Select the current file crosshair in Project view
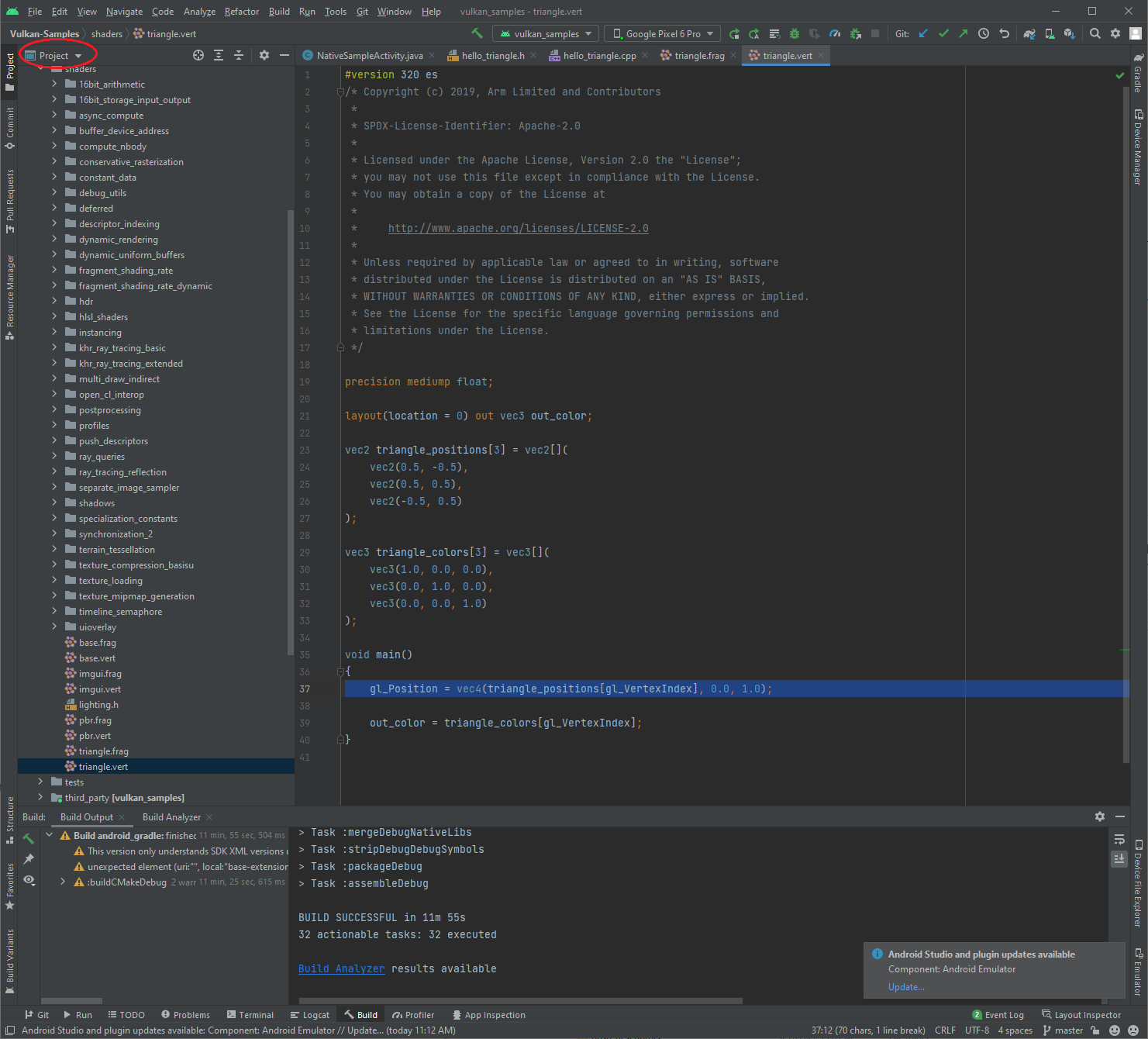The height and width of the screenshot is (1039, 1148). (x=198, y=55)
